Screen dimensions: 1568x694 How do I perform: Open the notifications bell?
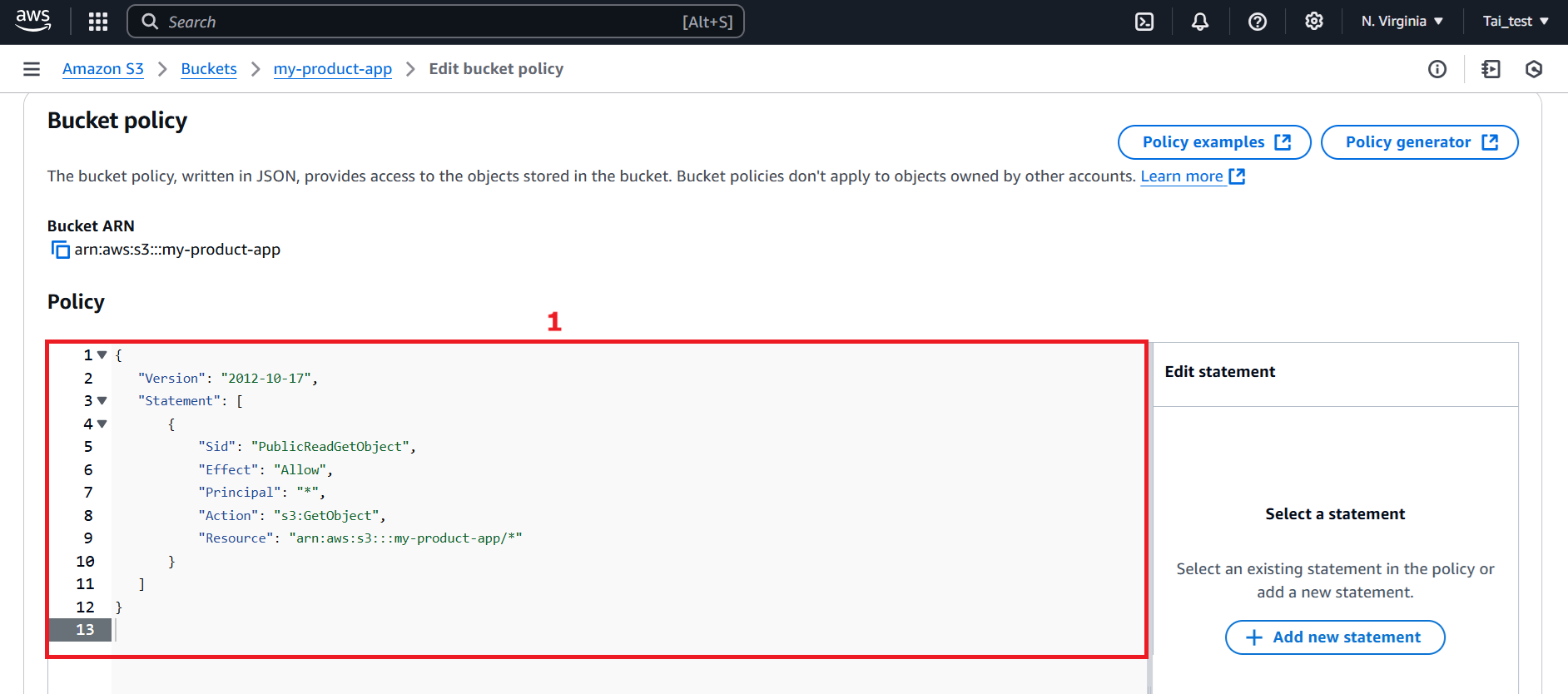coord(1200,22)
